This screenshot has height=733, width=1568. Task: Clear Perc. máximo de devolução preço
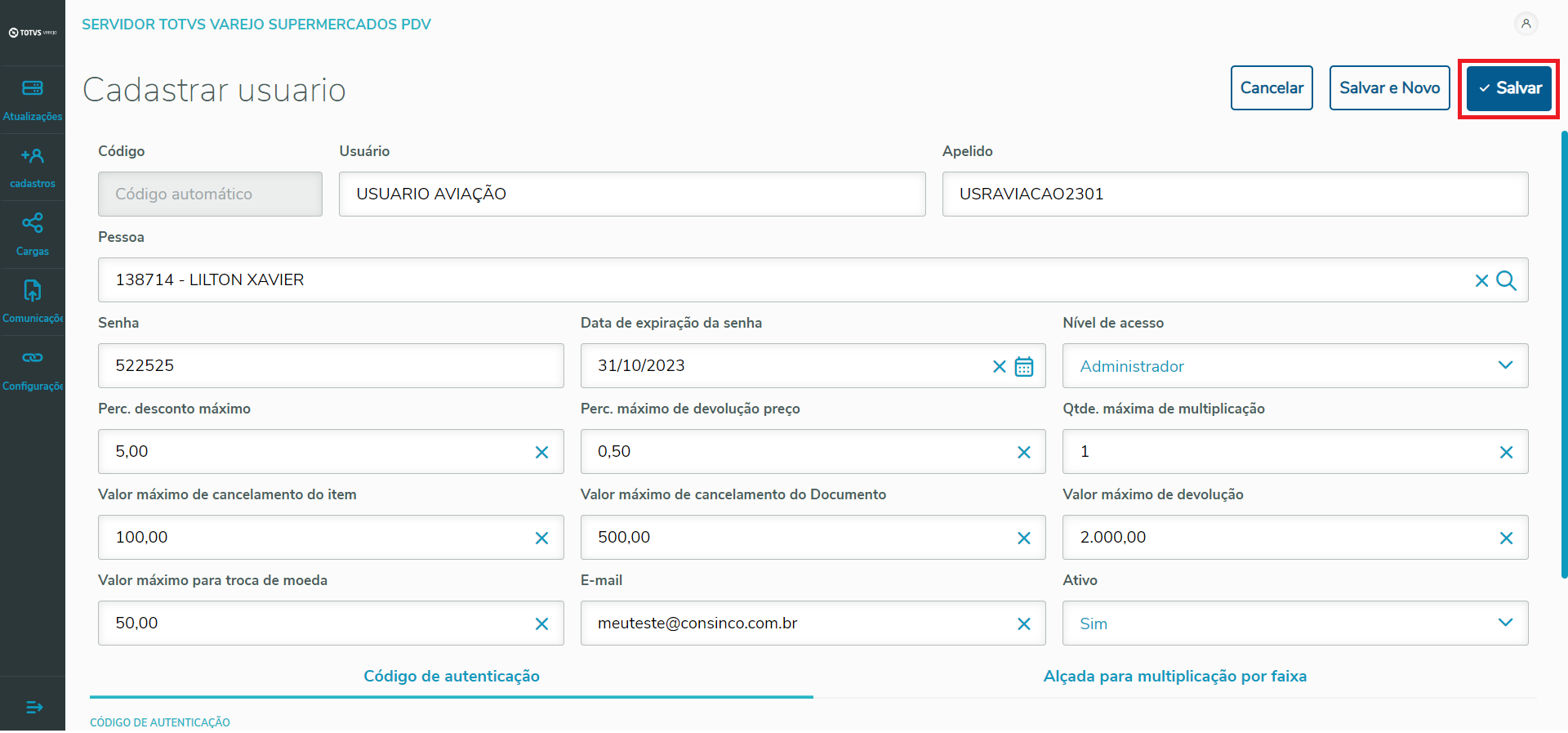(1024, 452)
